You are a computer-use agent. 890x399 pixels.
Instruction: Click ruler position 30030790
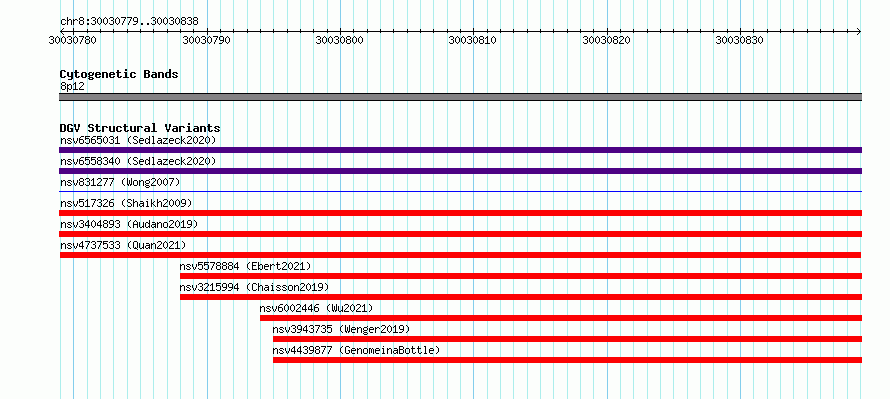pyautogui.click(x=207, y=40)
